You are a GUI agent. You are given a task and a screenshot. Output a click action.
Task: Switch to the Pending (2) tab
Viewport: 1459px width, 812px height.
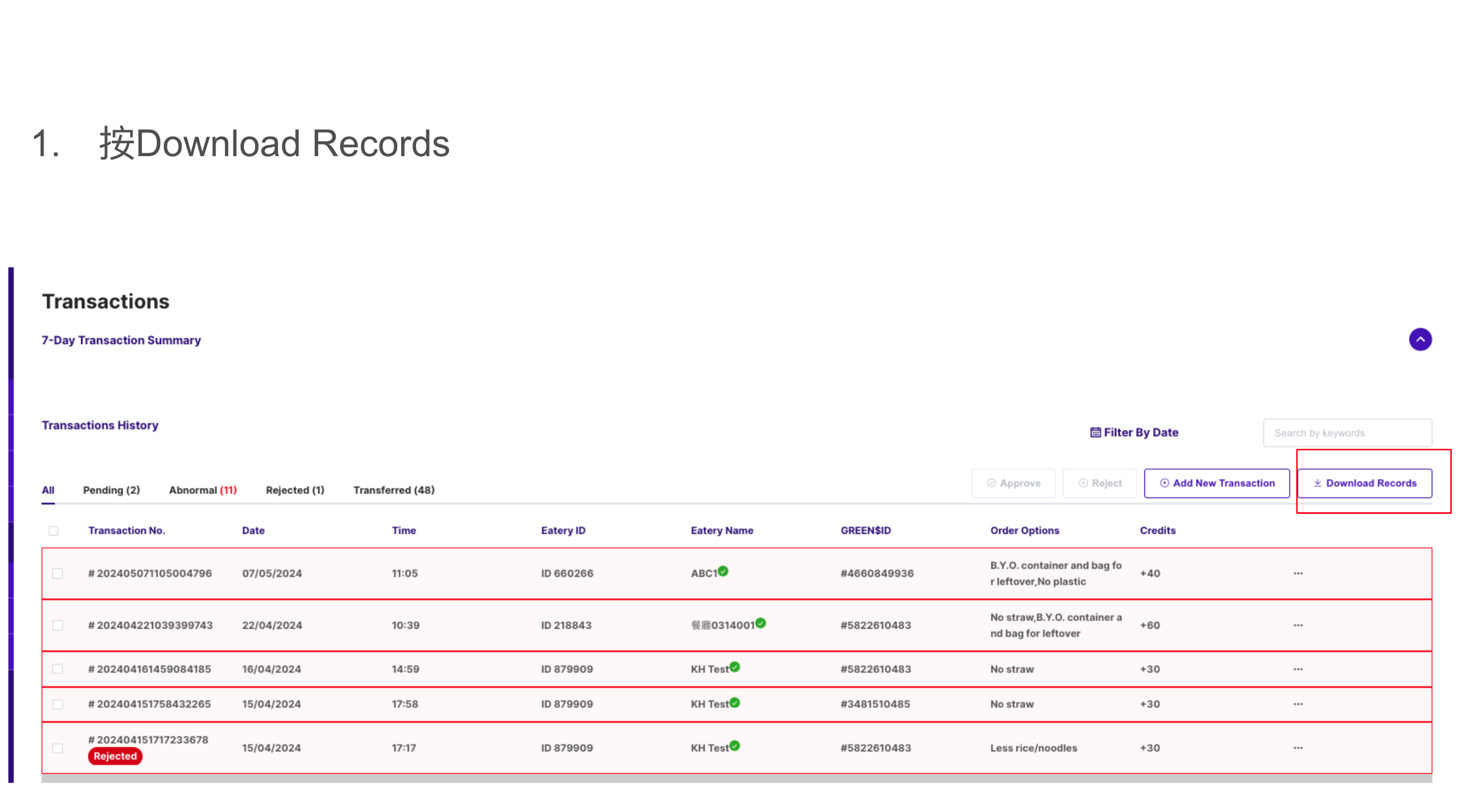[x=111, y=490]
